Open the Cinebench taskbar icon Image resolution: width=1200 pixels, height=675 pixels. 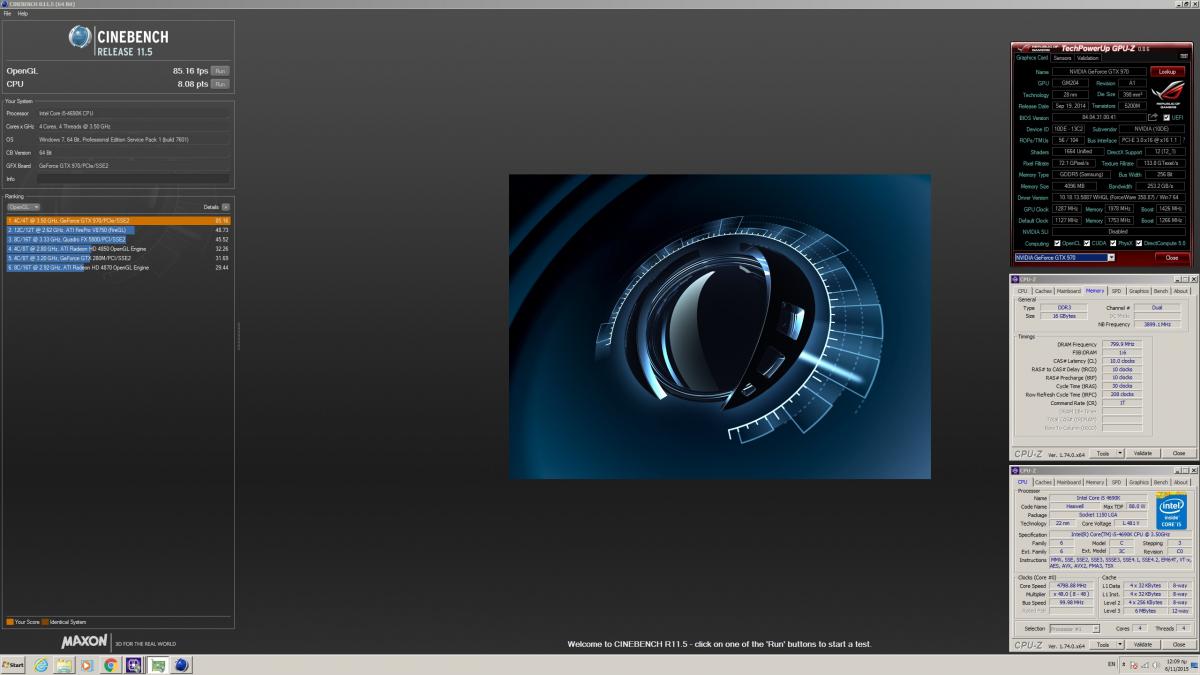pyautogui.click(x=181, y=664)
